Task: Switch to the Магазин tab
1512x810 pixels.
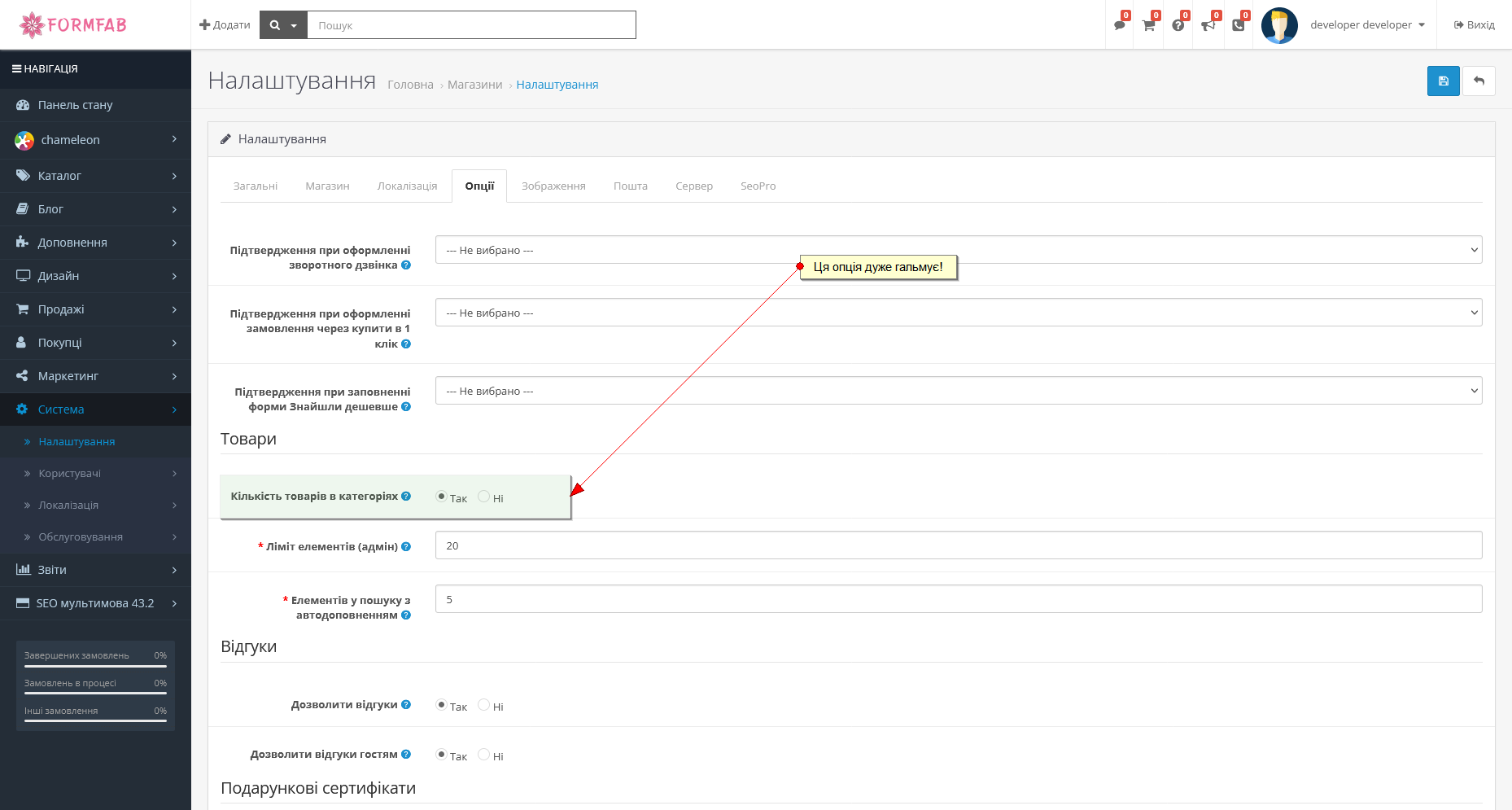Action: pos(327,186)
